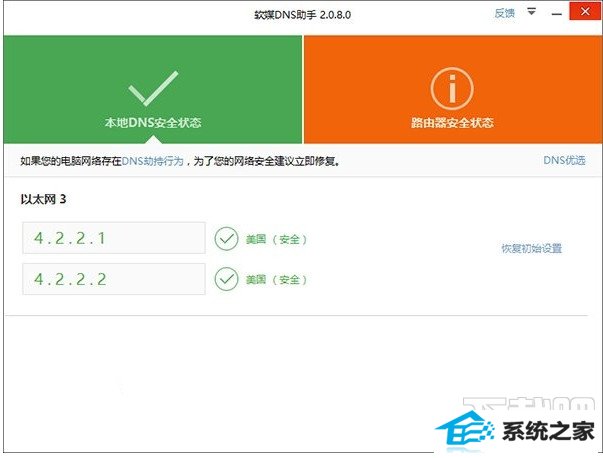Open the title bar dropdown menu arrow
The height and width of the screenshot is (458, 603).
tap(531, 12)
